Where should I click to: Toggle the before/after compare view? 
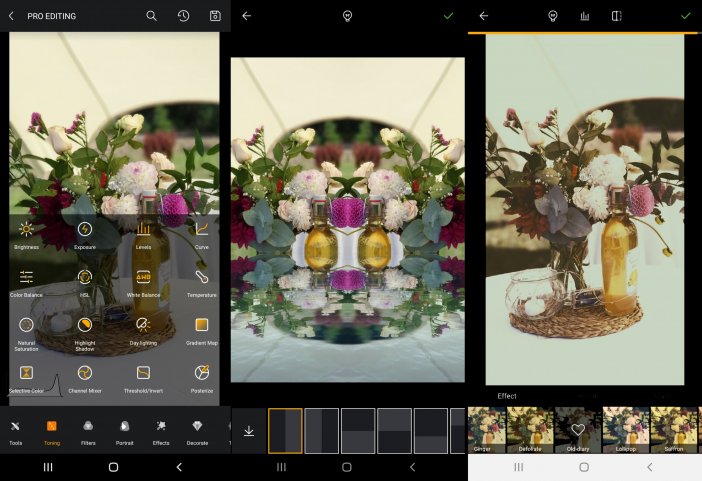pos(616,16)
